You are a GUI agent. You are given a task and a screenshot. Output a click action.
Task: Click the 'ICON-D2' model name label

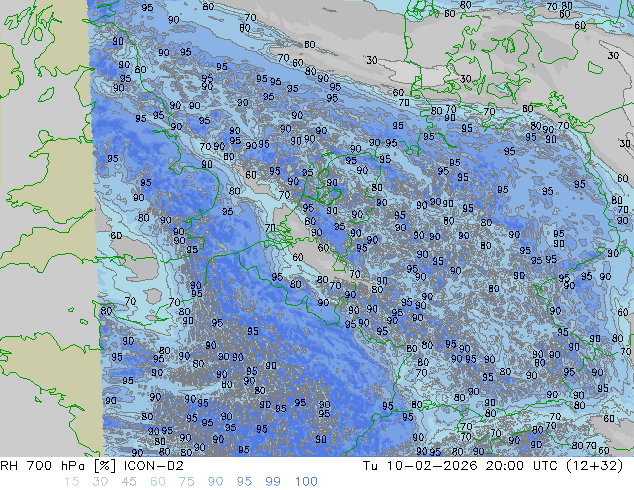(154, 466)
